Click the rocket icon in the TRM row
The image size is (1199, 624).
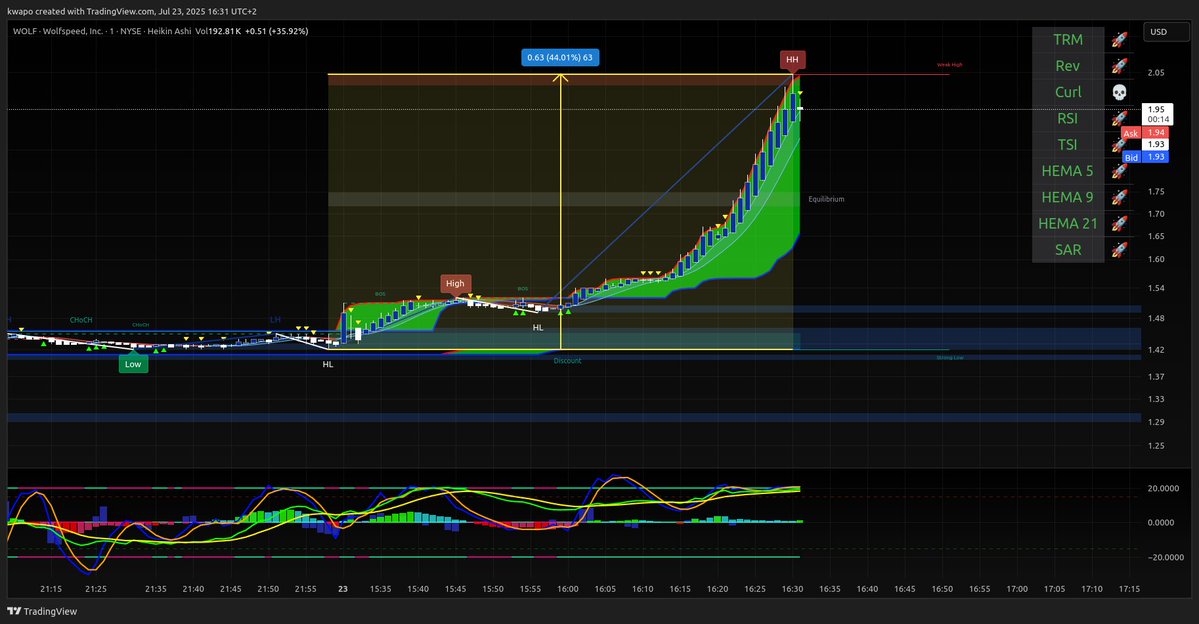(x=1119, y=40)
